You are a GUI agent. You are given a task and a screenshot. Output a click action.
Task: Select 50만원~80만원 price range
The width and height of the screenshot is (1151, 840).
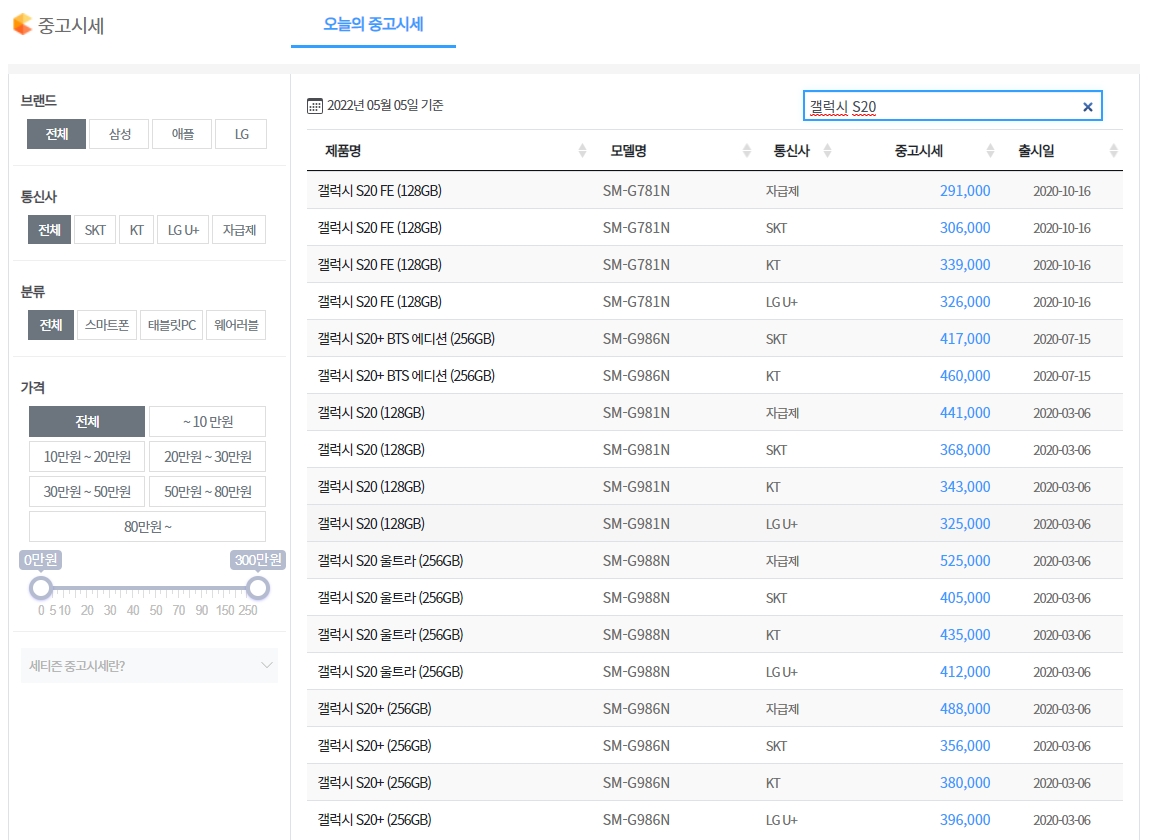(208, 492)
